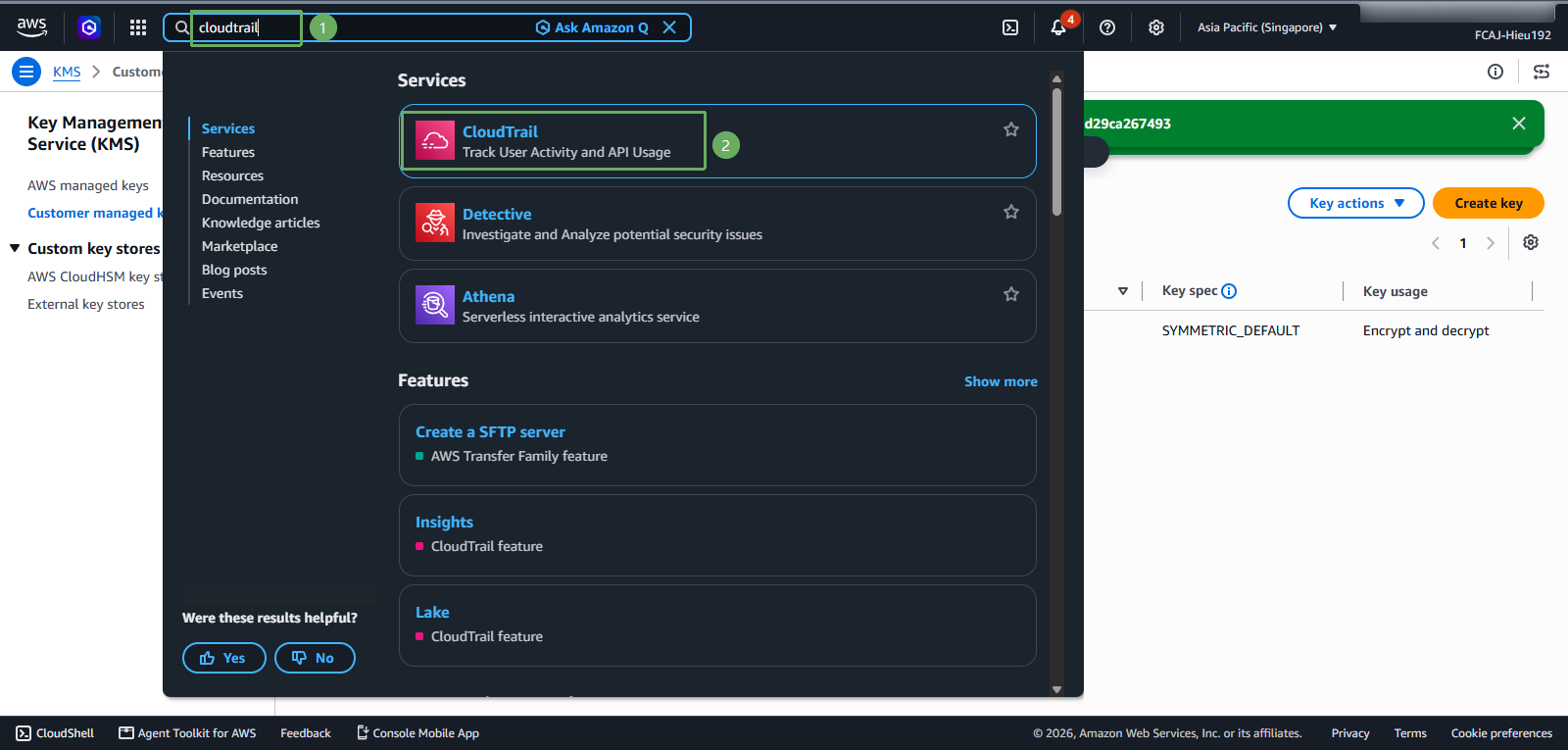Click the Amazon Q icon in top bar
Viewport: 1568px width, 750px height.
click(x=89, y=27)
